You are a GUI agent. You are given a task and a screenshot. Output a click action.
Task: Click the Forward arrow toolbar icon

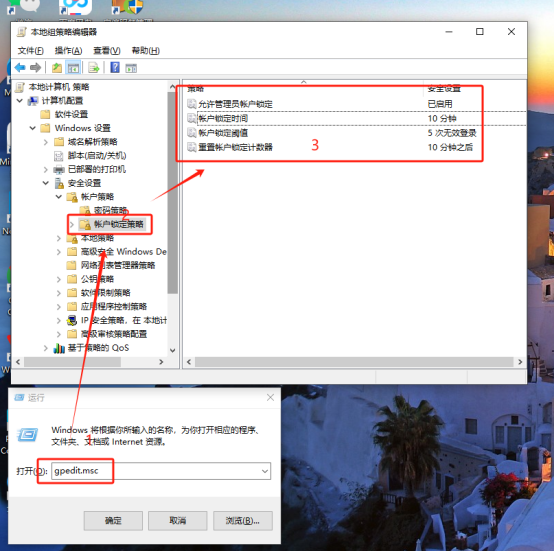pos(35,67)
